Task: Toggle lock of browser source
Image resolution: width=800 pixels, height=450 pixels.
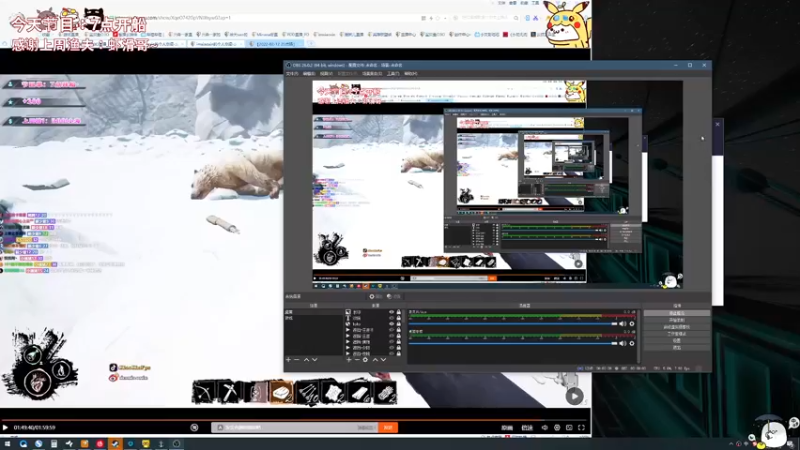Action: (399, 324)
